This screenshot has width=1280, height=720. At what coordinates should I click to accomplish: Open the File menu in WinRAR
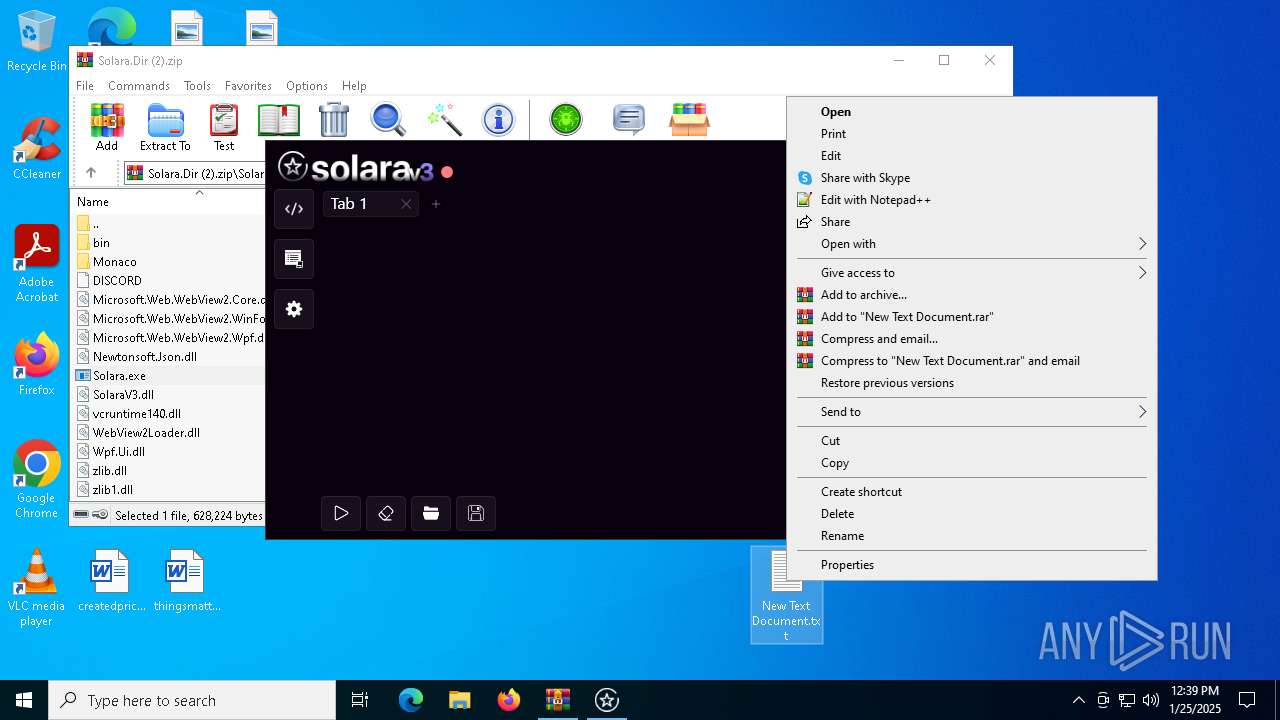[x=85, y=86]
